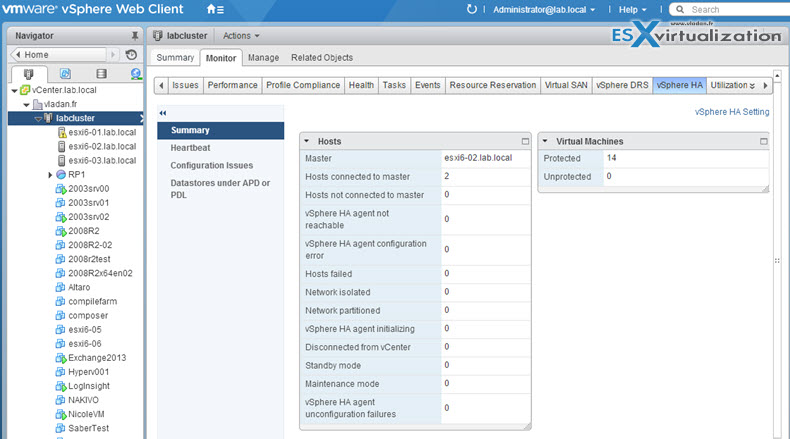The width and height of the screenshot is (790, 439).
Task: Click master host value esxi6-02.lab.local
Action: (x=478, y=158)
